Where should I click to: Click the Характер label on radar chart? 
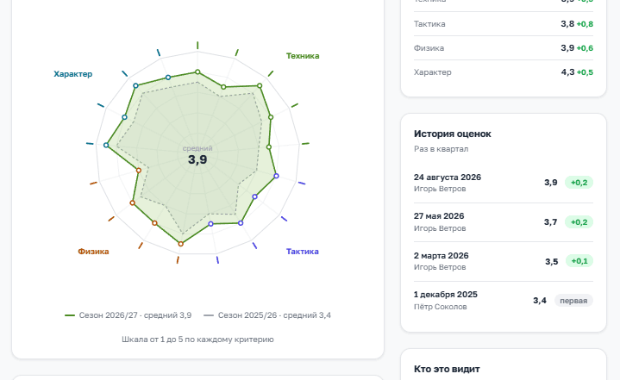(73, 74)
